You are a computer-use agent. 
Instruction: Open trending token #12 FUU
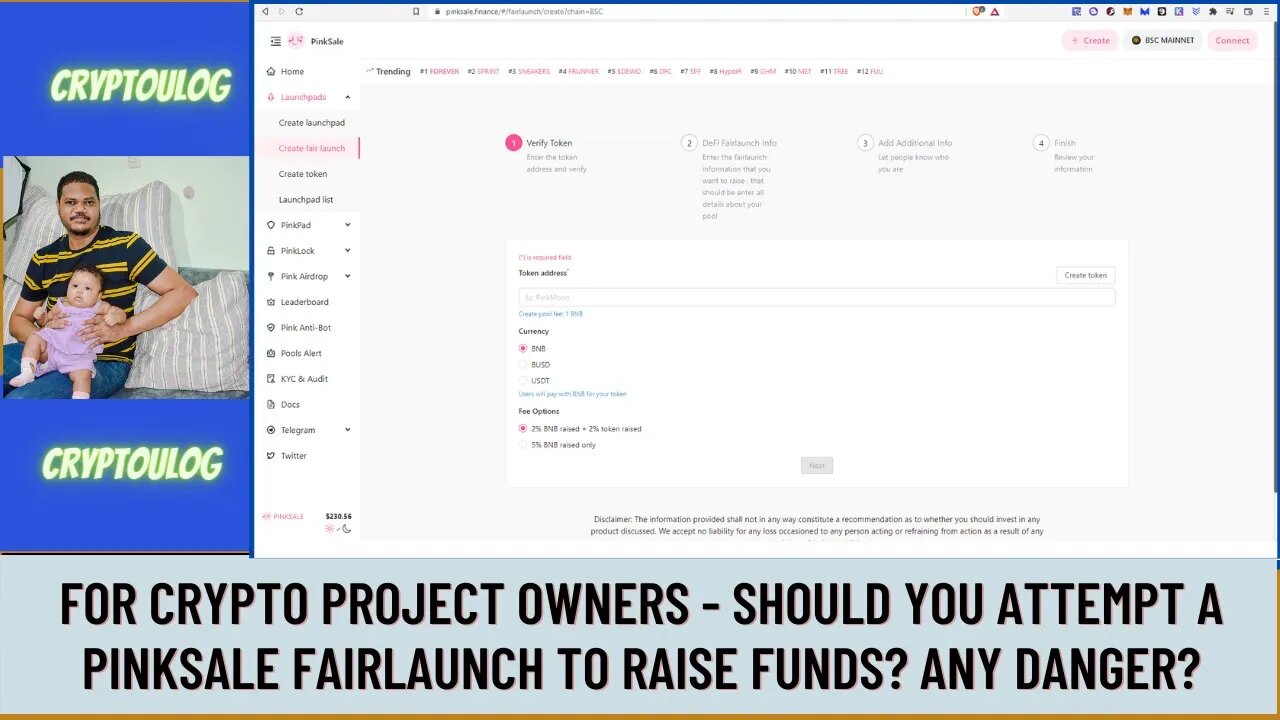[870, 71]
